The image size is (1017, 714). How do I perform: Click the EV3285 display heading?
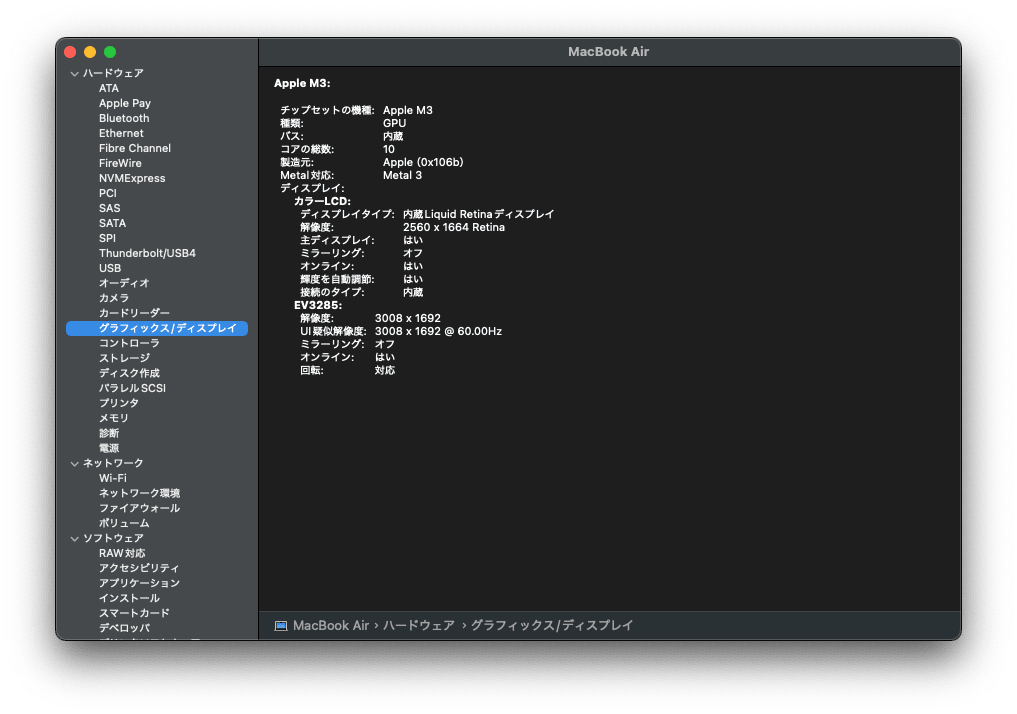pyautogui.click(x=318, y=305)
